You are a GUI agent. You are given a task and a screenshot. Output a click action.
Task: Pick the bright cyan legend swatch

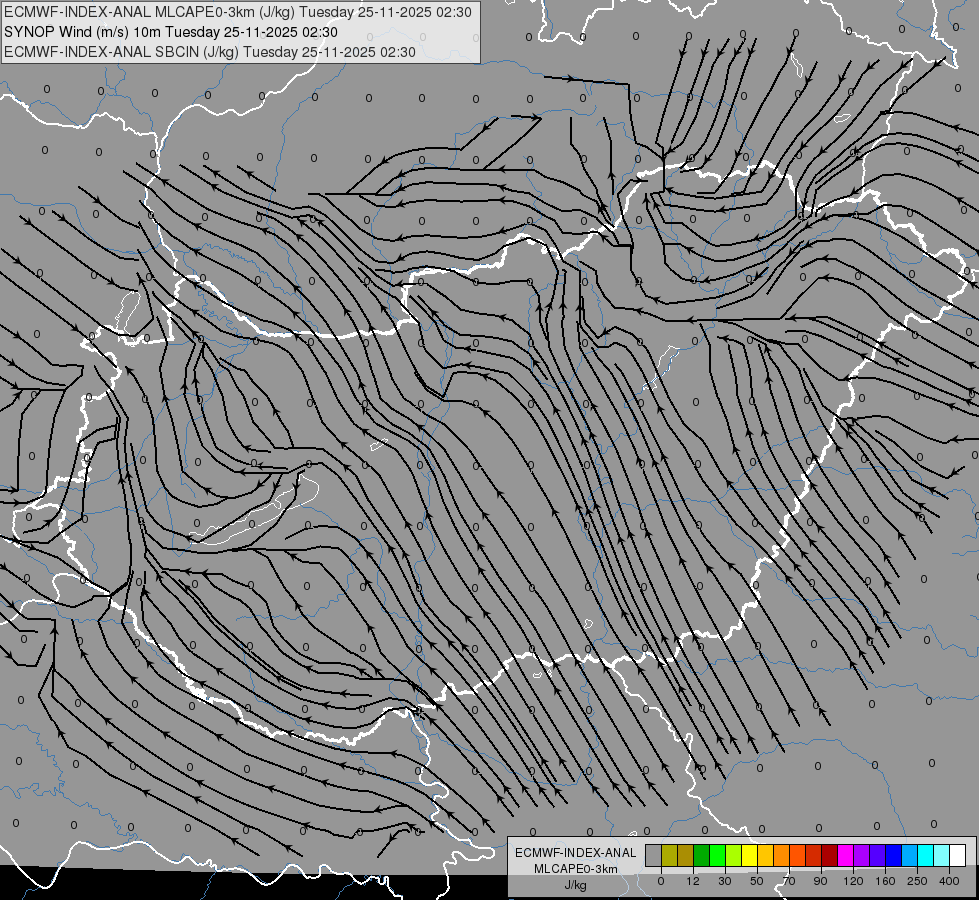click(925, 855)
